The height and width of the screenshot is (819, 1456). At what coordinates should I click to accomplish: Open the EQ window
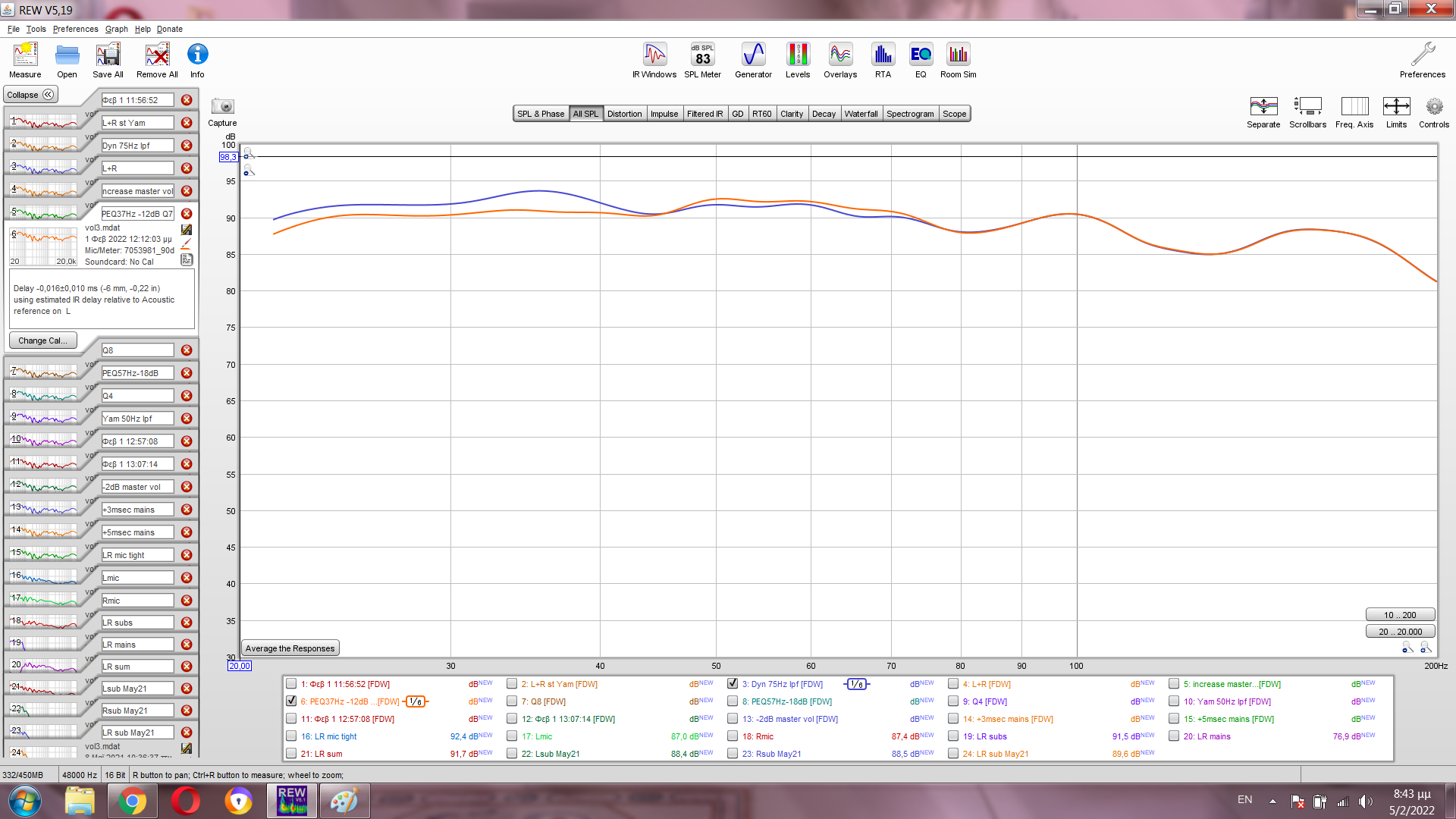[x=921, y=60]
